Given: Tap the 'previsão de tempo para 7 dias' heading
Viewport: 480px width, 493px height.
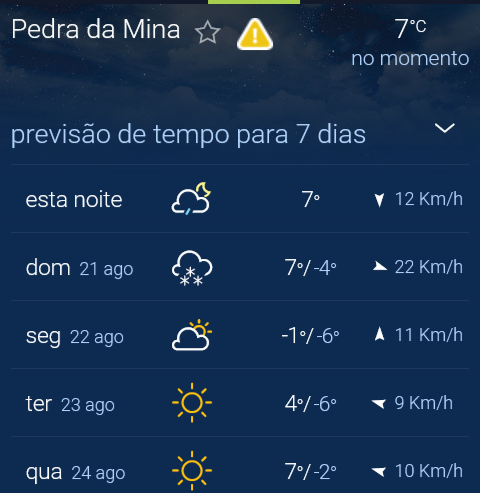Looking at the screenshot, I should (188, 134).
